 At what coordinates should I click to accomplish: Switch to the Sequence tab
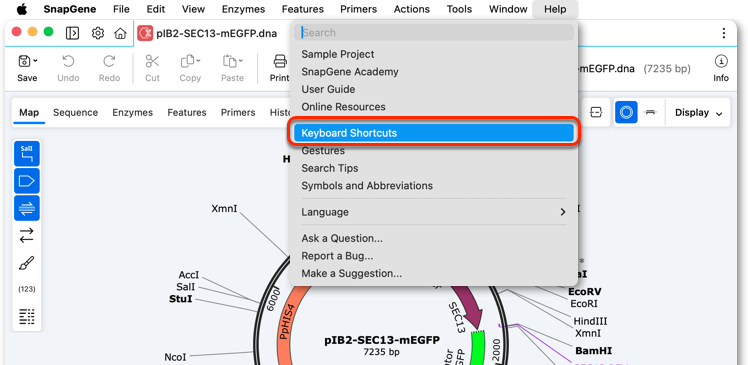tap(75, 113)
